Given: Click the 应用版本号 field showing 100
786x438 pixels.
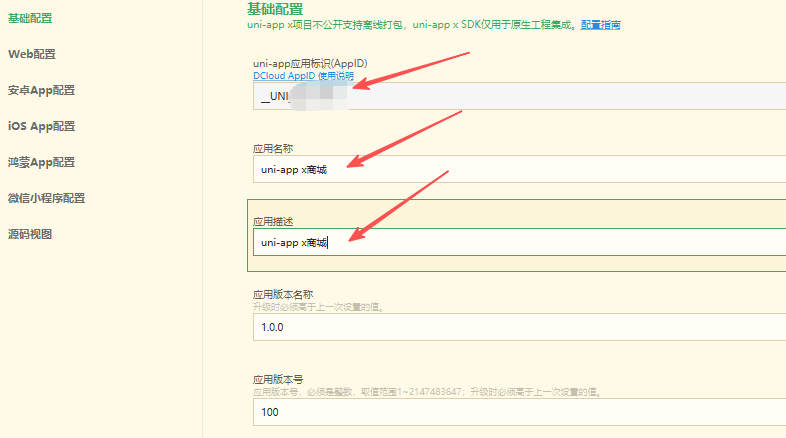Looking at the screenshot, I should pyautogui.click(x=519, y=412).
